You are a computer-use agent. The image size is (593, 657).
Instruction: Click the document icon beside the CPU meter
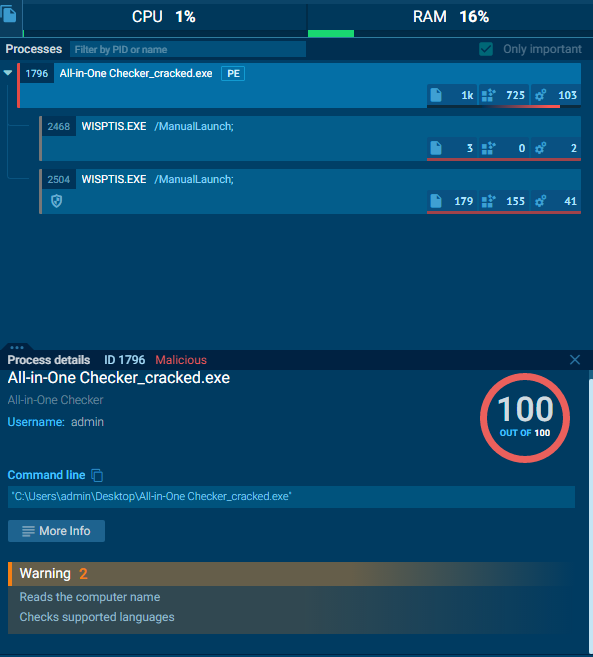(x=9, y=15)
